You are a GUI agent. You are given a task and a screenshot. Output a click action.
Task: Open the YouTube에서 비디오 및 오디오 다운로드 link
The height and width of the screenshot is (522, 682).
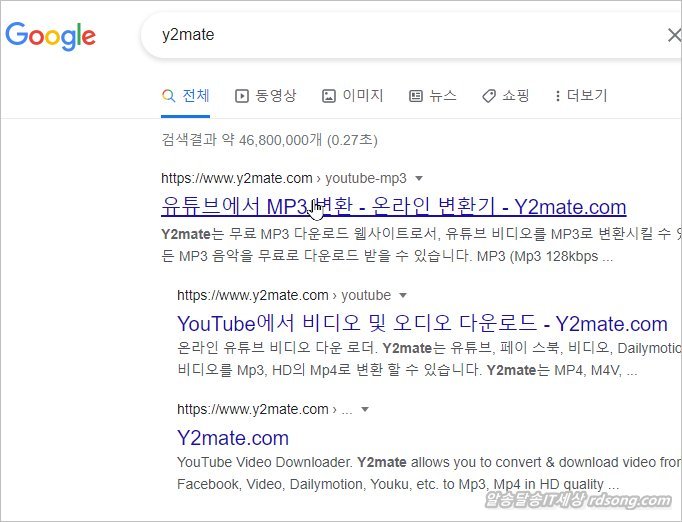click(421, 324)
